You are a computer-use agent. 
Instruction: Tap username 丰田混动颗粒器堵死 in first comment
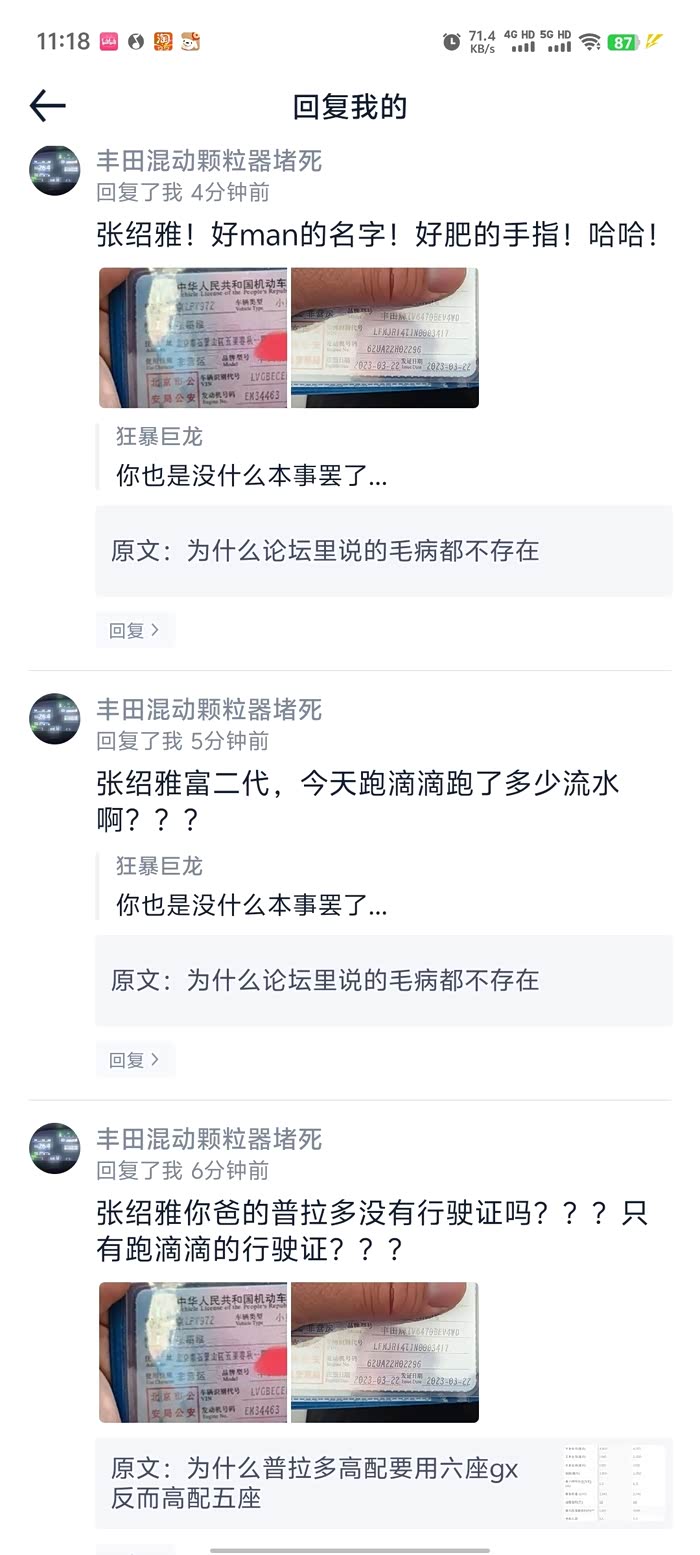[x=209, y=160]
